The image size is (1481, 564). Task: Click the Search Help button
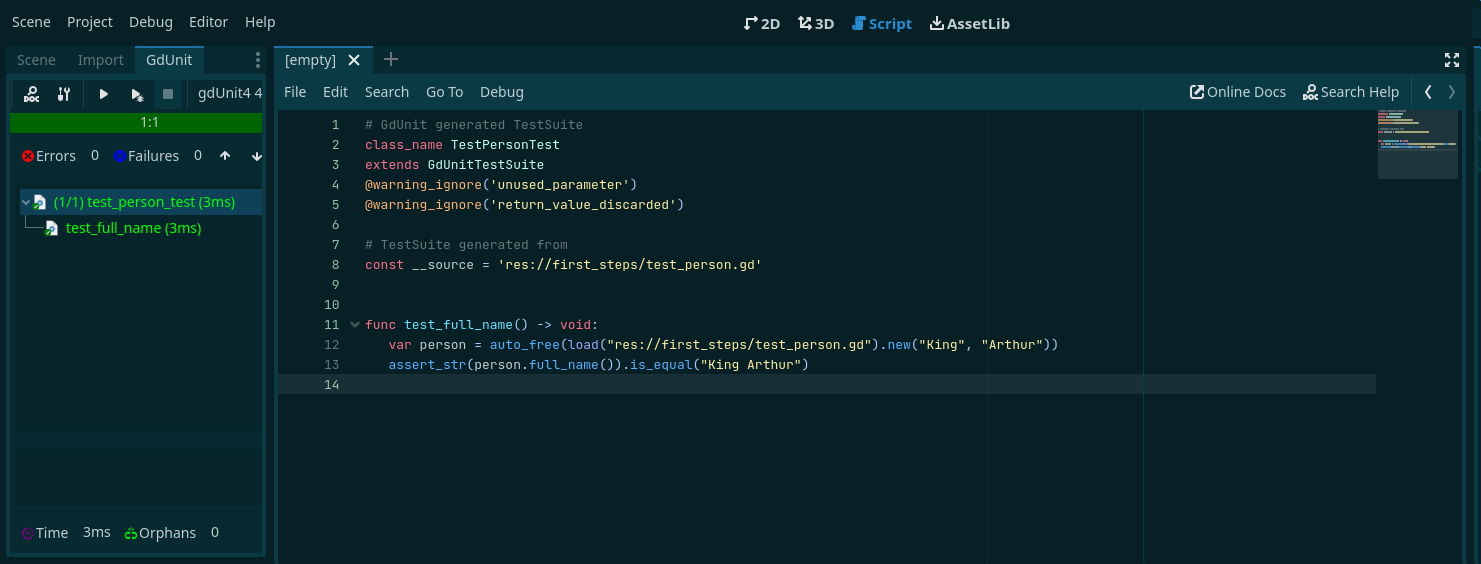(x=1350, y=92)
